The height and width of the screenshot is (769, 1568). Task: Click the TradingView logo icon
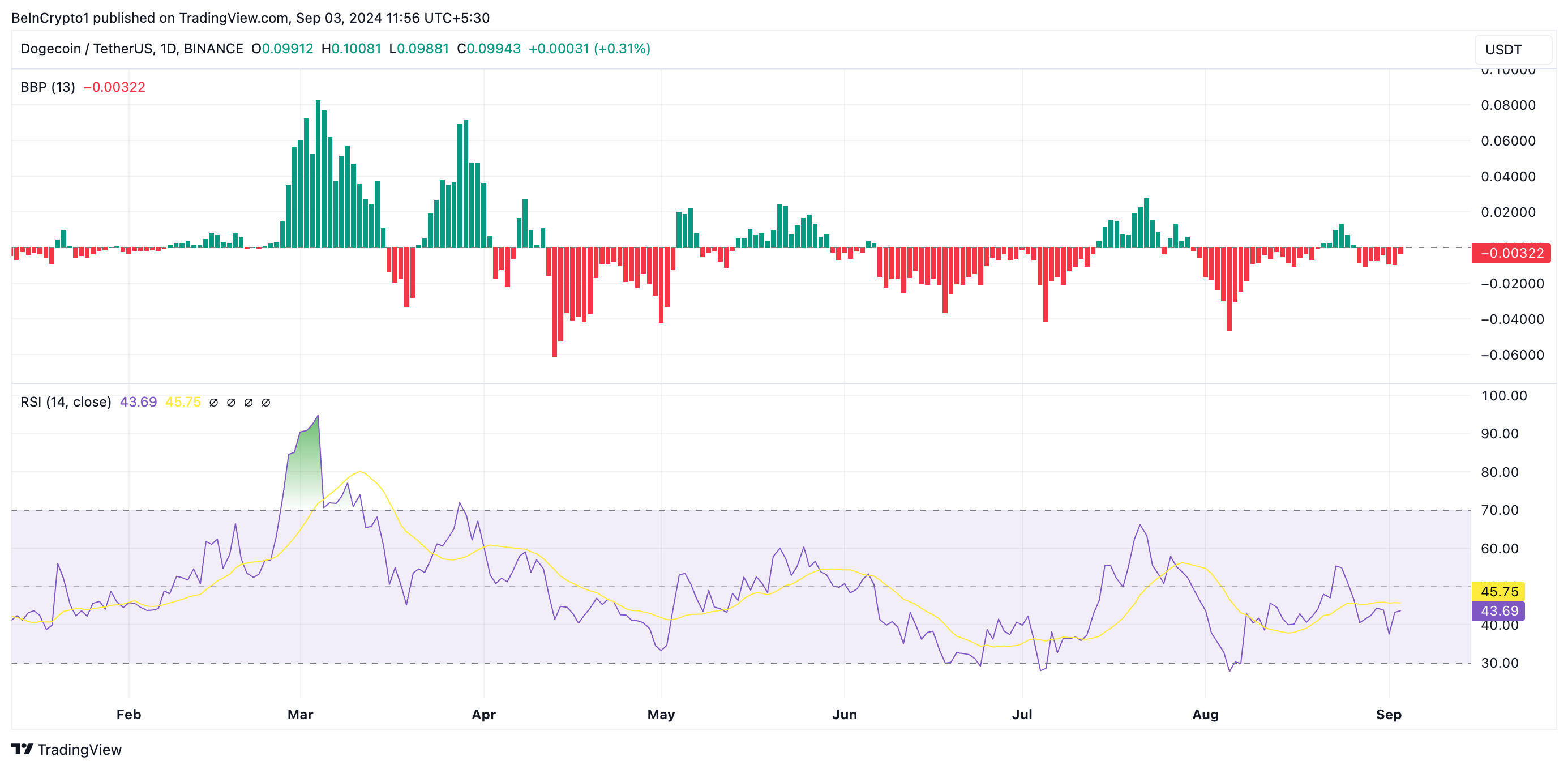point(23,750)
